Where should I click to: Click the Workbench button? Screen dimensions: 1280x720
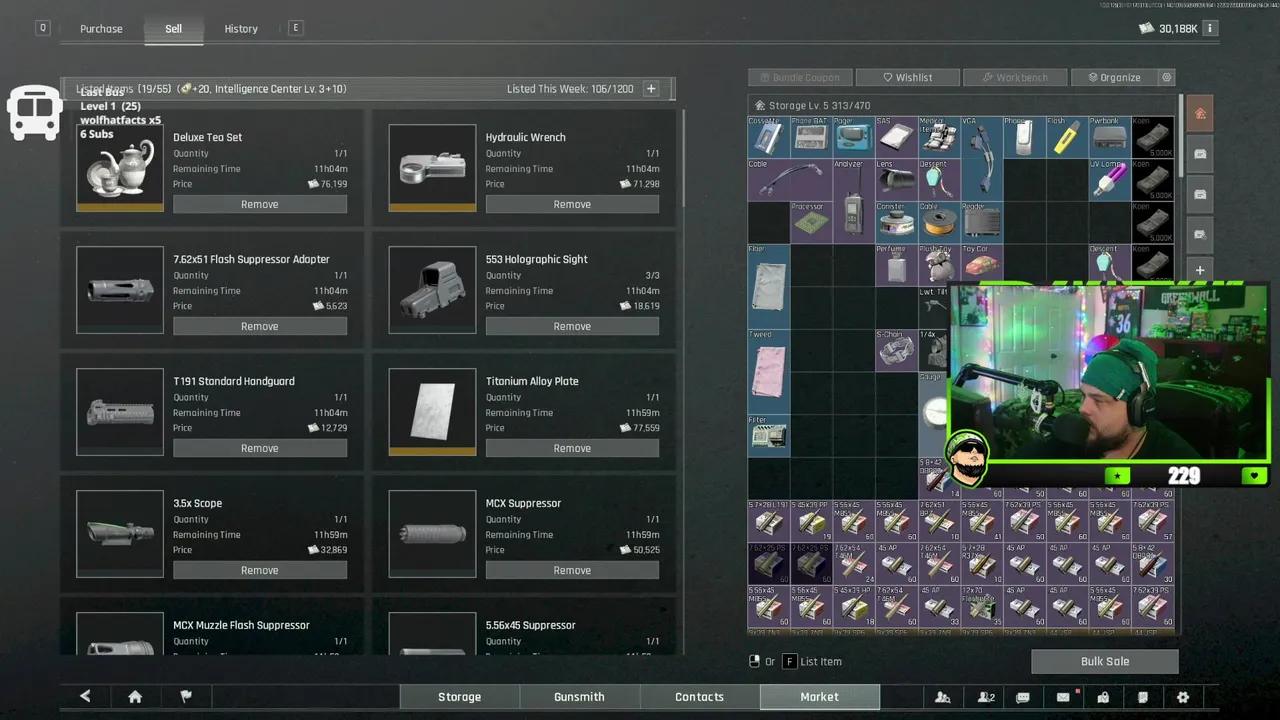click(x=1014, y=77)
